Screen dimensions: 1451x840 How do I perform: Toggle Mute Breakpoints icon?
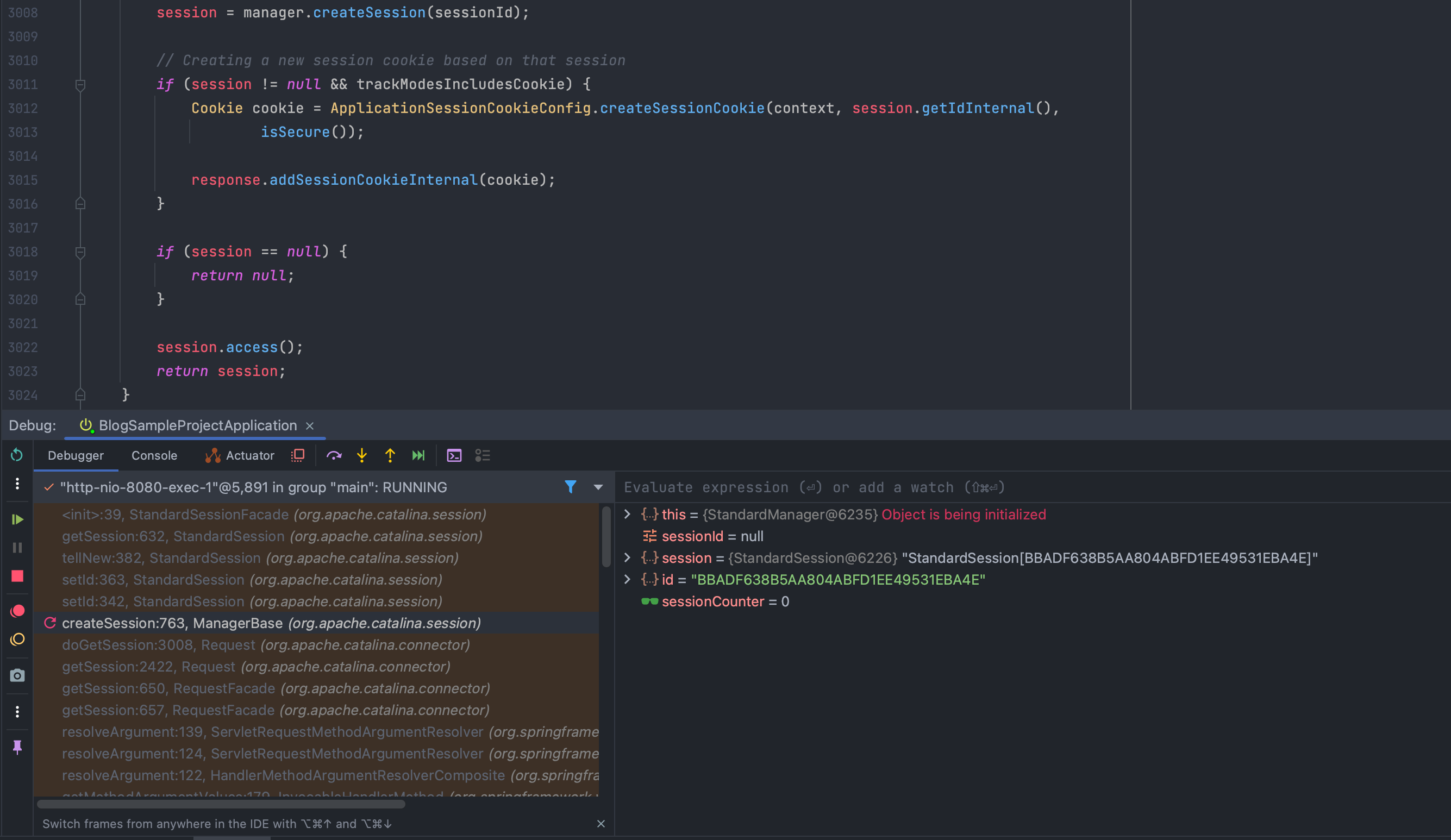tap(17, 640)
